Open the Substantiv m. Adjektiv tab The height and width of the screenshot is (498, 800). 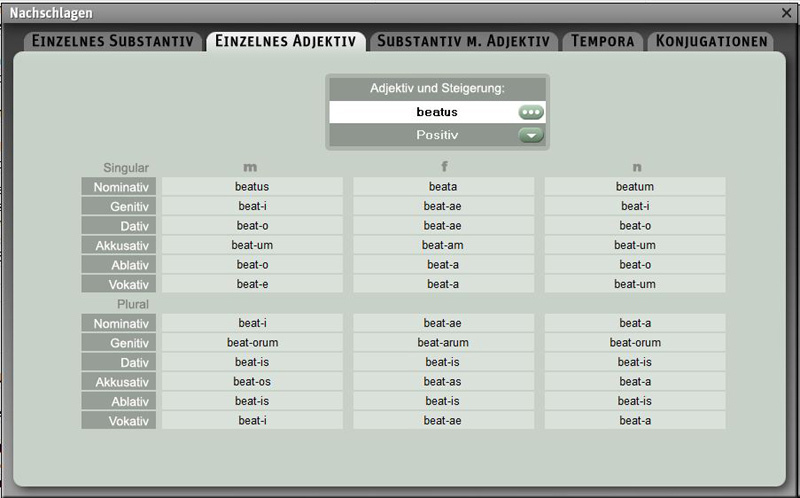(x=463, y=41)
